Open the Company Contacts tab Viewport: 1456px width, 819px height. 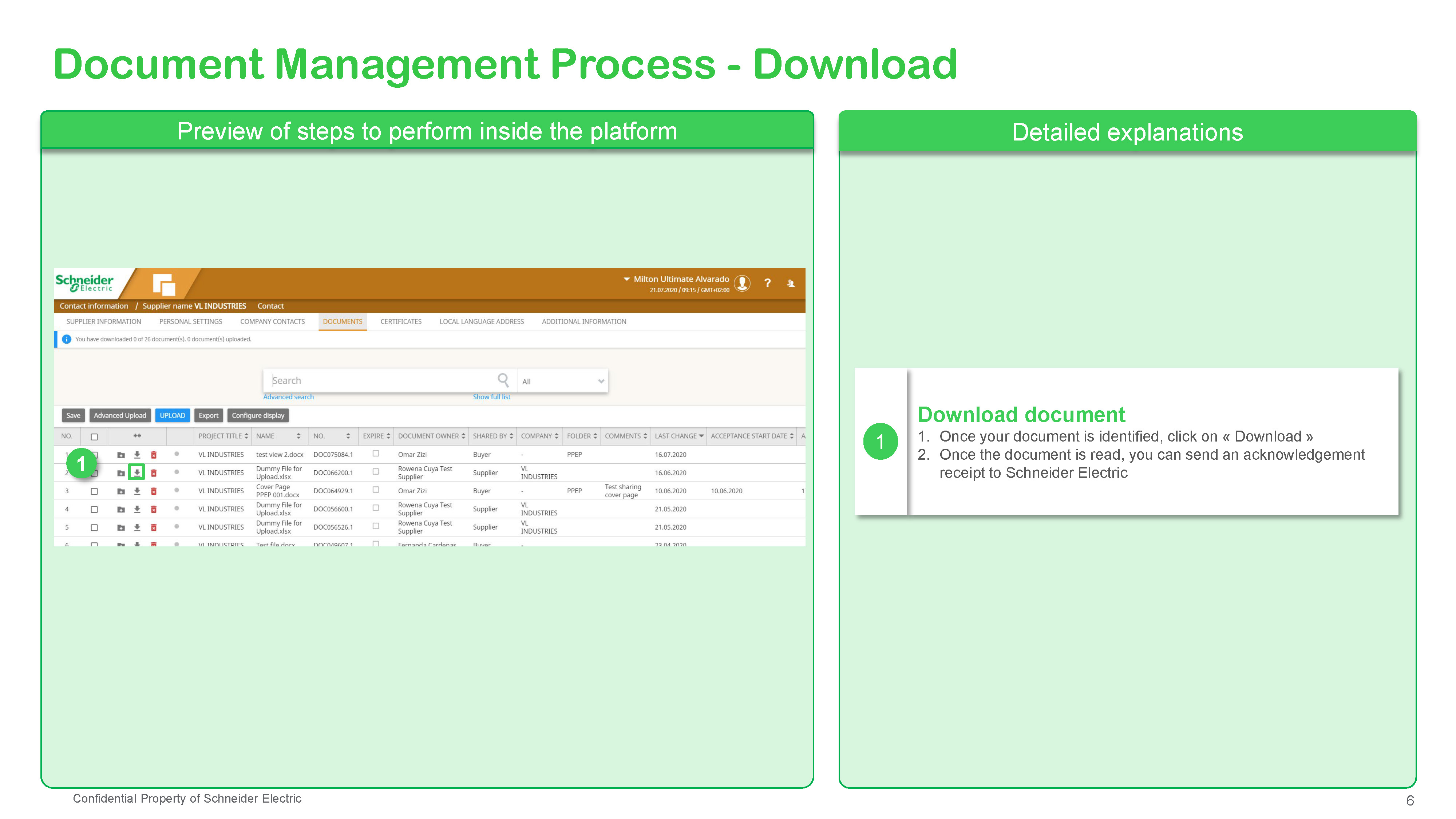pos(272,322)
